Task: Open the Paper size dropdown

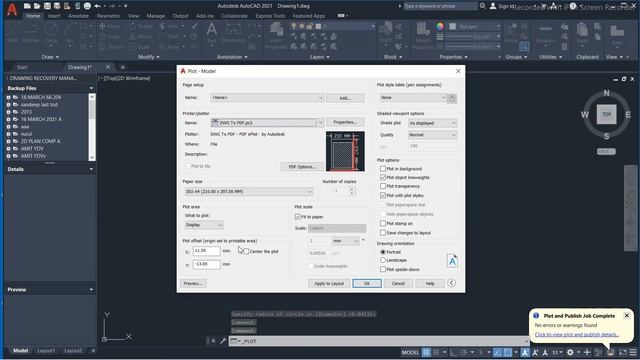Action: click(249, 191)
